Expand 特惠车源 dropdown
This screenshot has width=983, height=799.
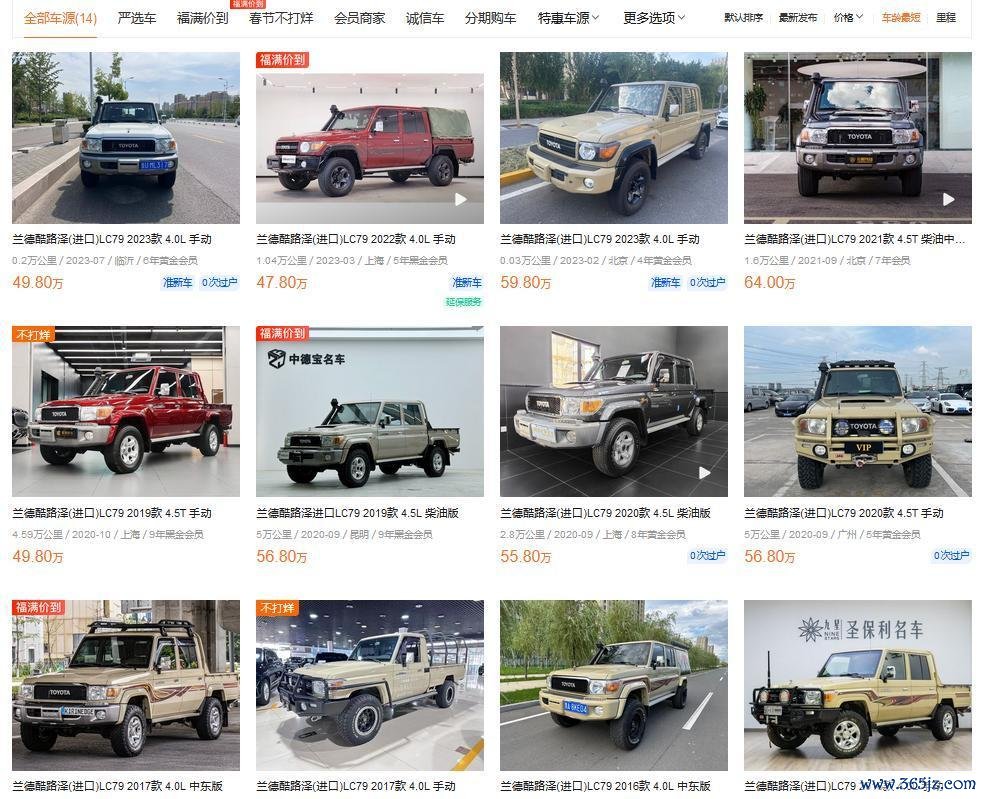point(569,18)
